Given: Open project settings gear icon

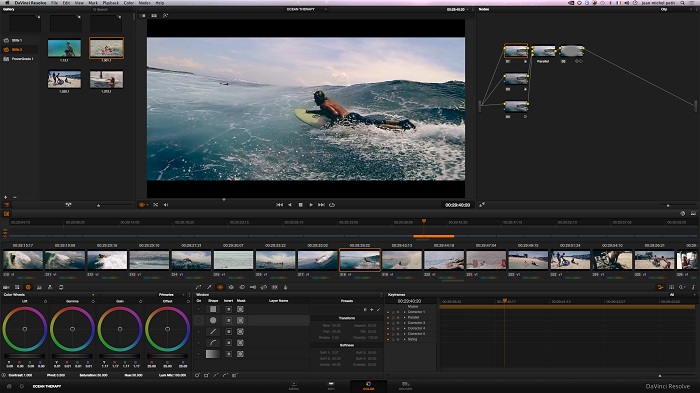Looking at the screenshot, I should click(x=21, y=386).
